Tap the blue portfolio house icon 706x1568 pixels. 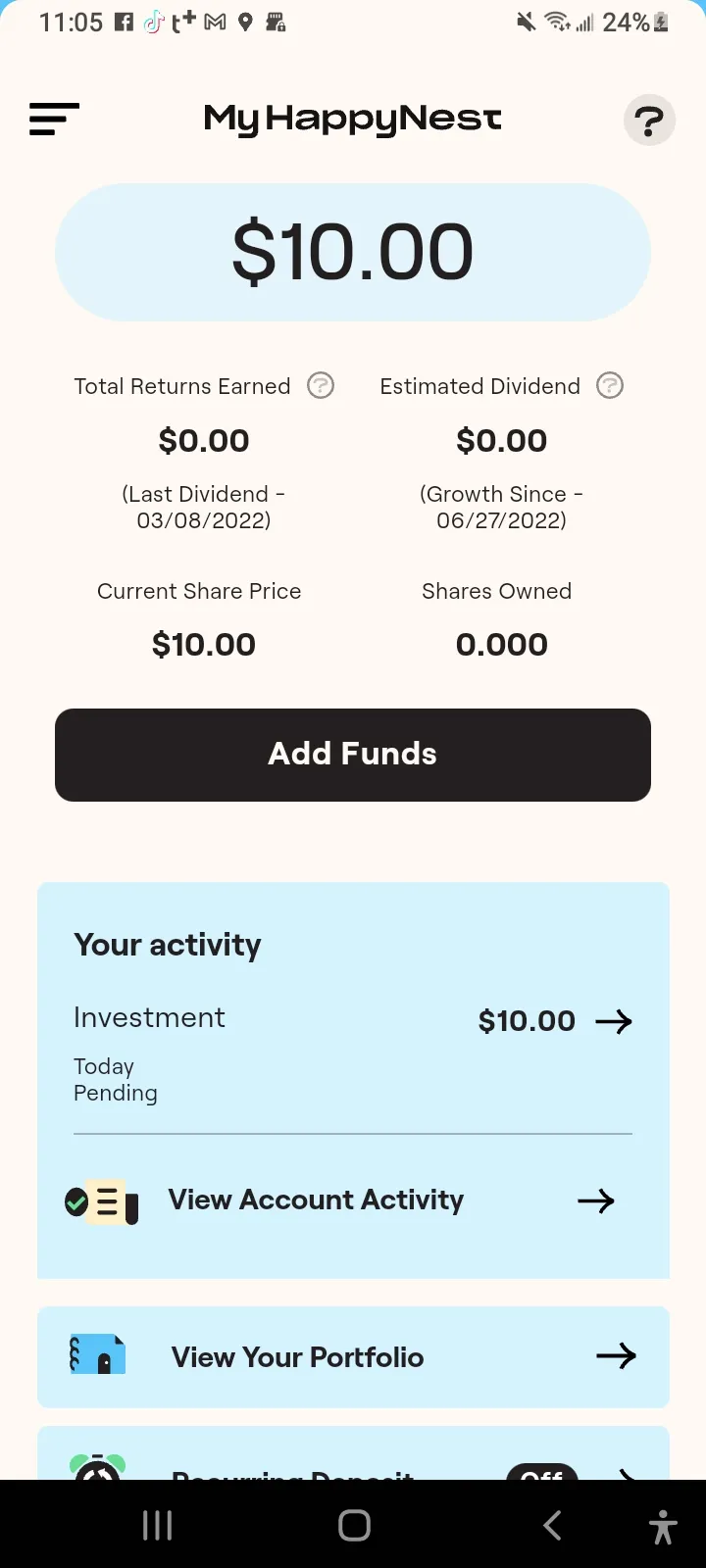(97, 1355)
